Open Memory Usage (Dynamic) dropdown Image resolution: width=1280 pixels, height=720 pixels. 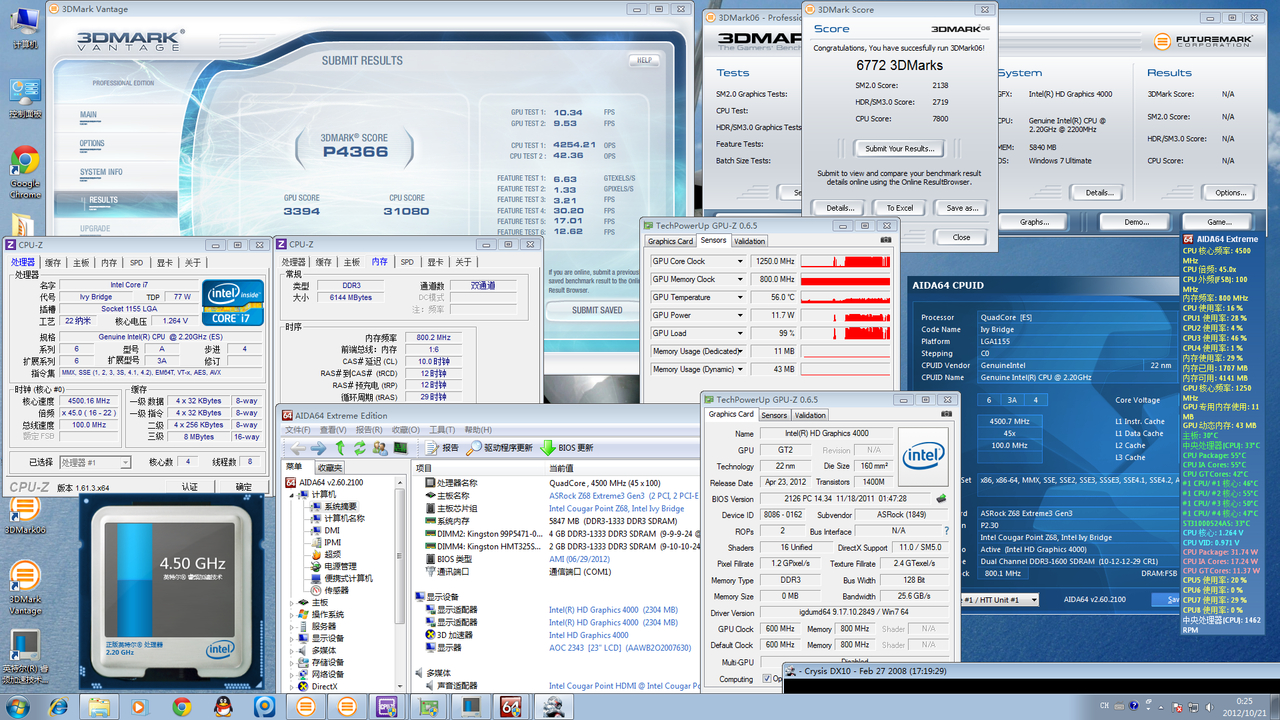click(x=740, y=370)
